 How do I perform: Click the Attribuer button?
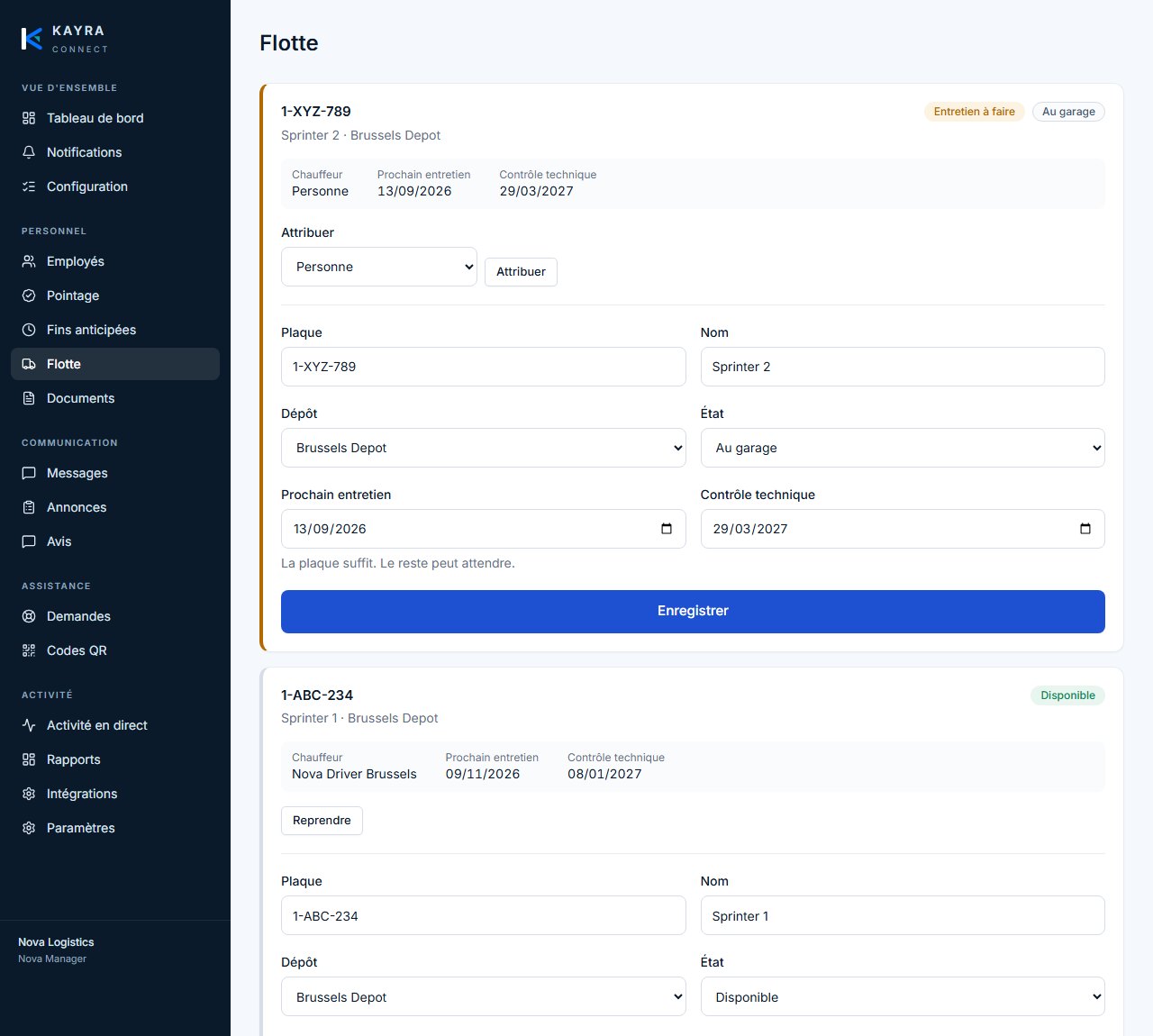(521, 272)
